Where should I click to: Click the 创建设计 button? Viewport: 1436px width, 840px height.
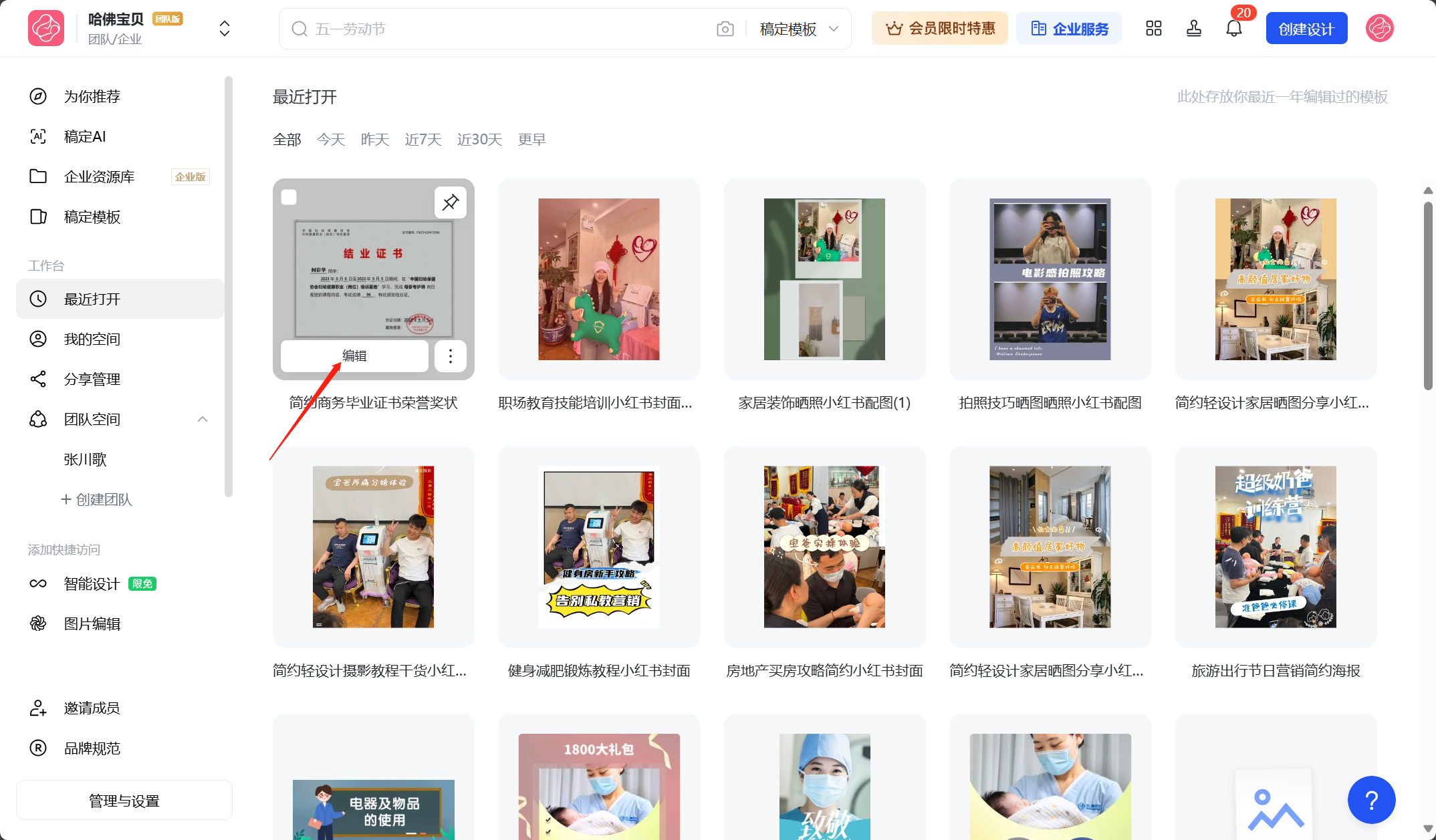(x=1306, y=28)
